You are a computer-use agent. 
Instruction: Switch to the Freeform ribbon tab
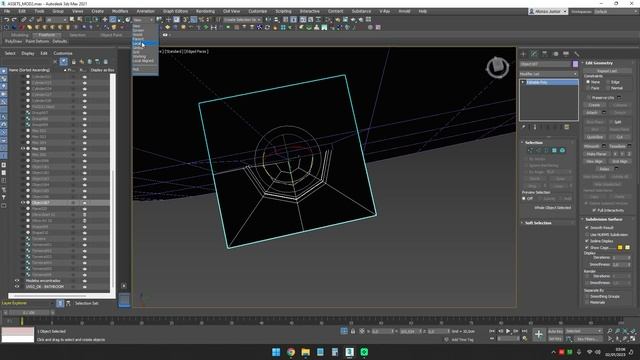(47, 35)
